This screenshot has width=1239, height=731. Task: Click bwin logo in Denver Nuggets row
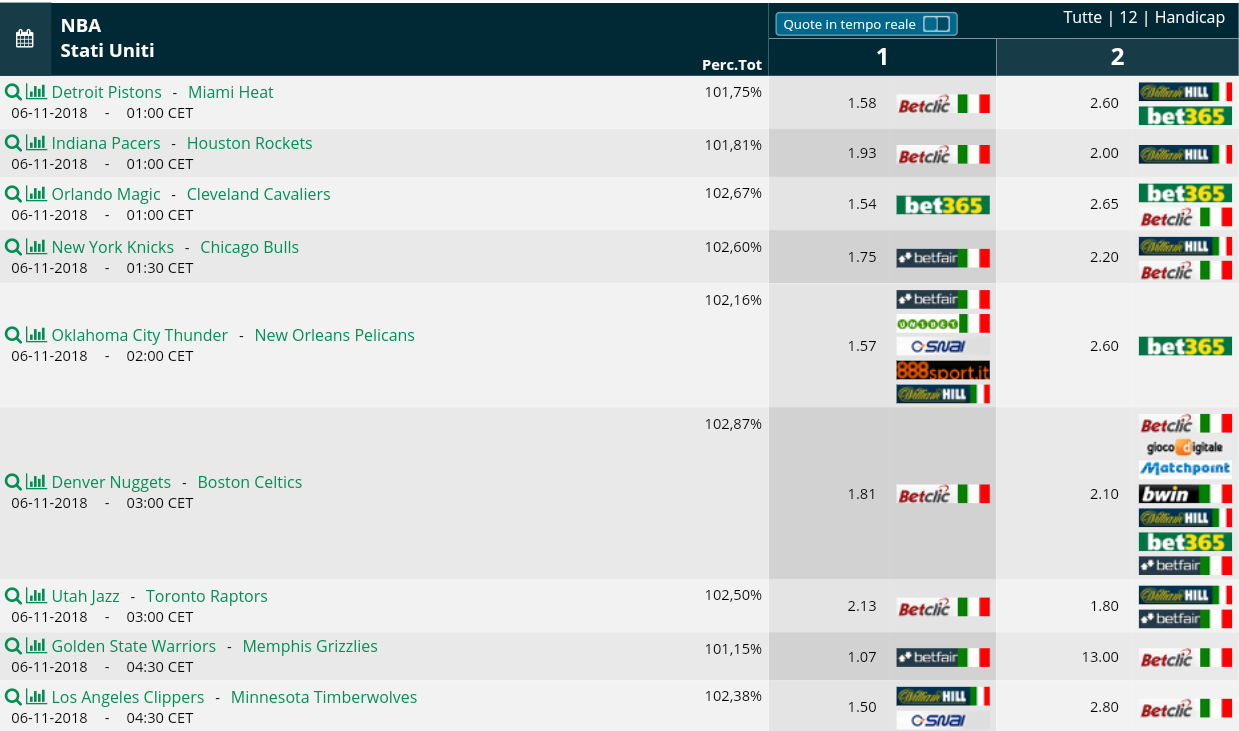pyautogui.click(x=1185, y=494)
